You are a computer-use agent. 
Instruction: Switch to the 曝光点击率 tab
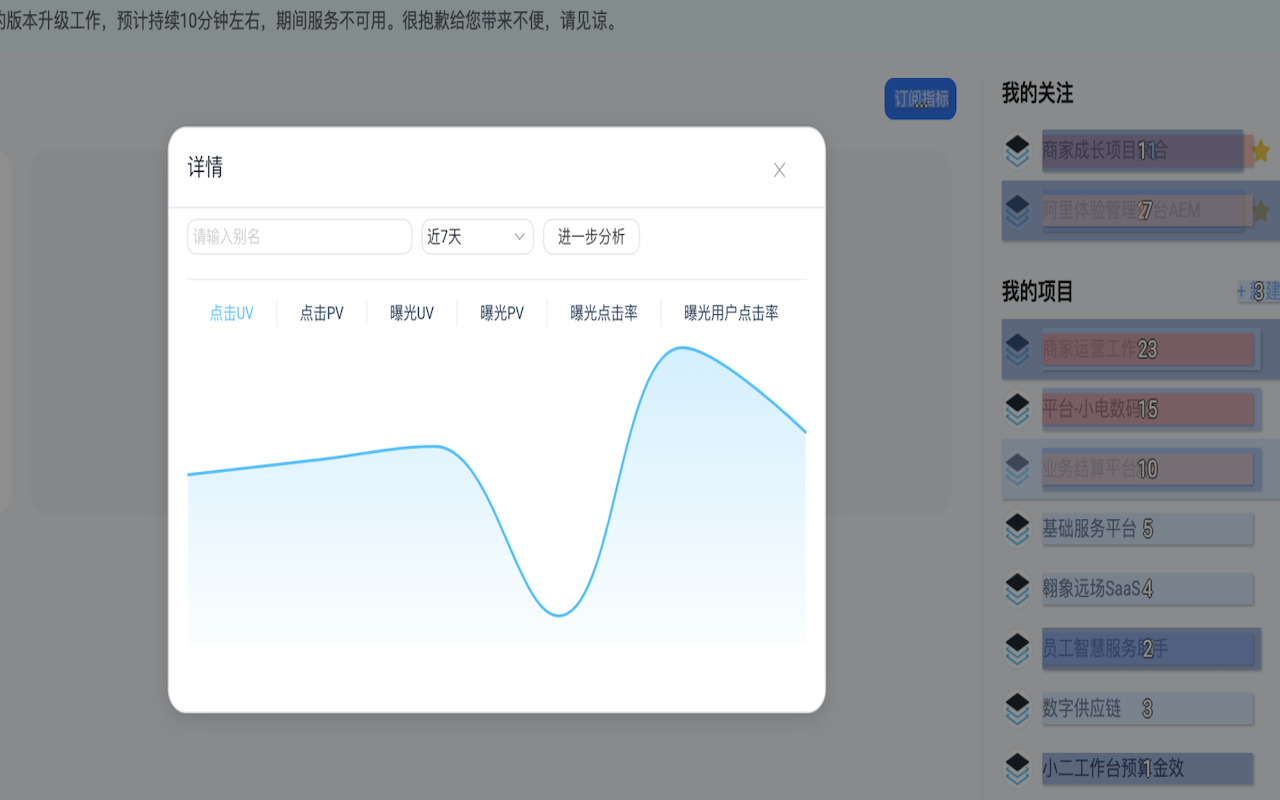[x=604, y=313]
